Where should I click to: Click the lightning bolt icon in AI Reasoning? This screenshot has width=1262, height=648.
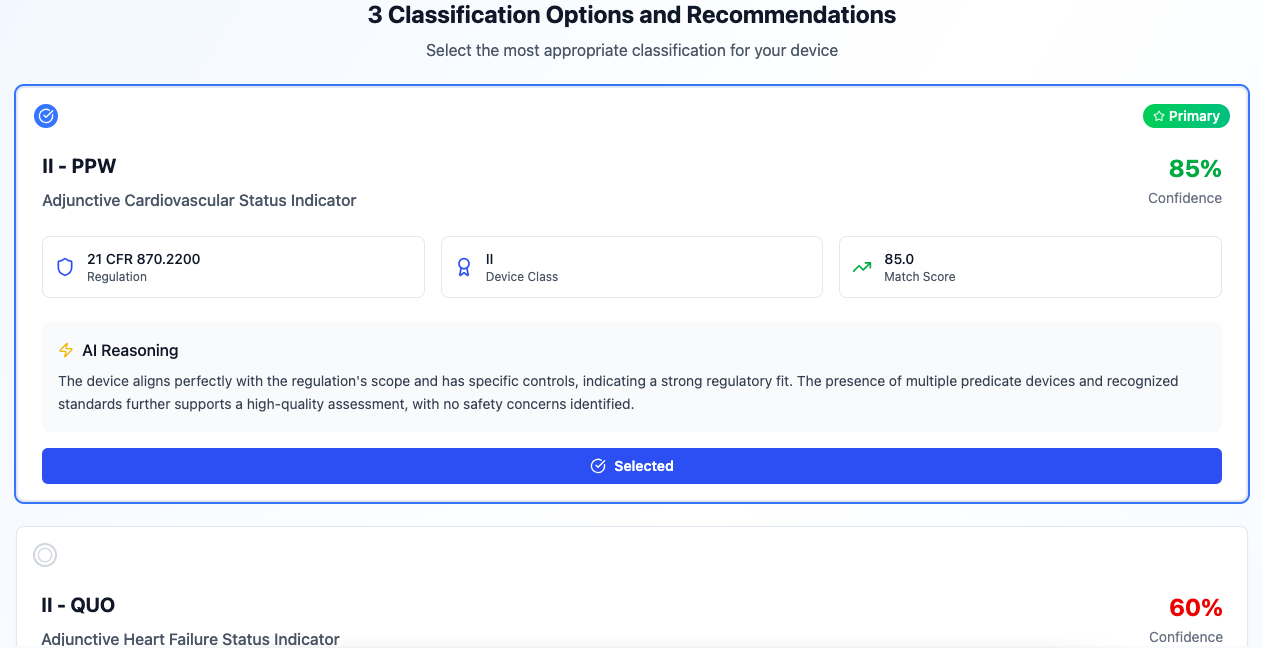pyautogui.click(x=65, y=350)
